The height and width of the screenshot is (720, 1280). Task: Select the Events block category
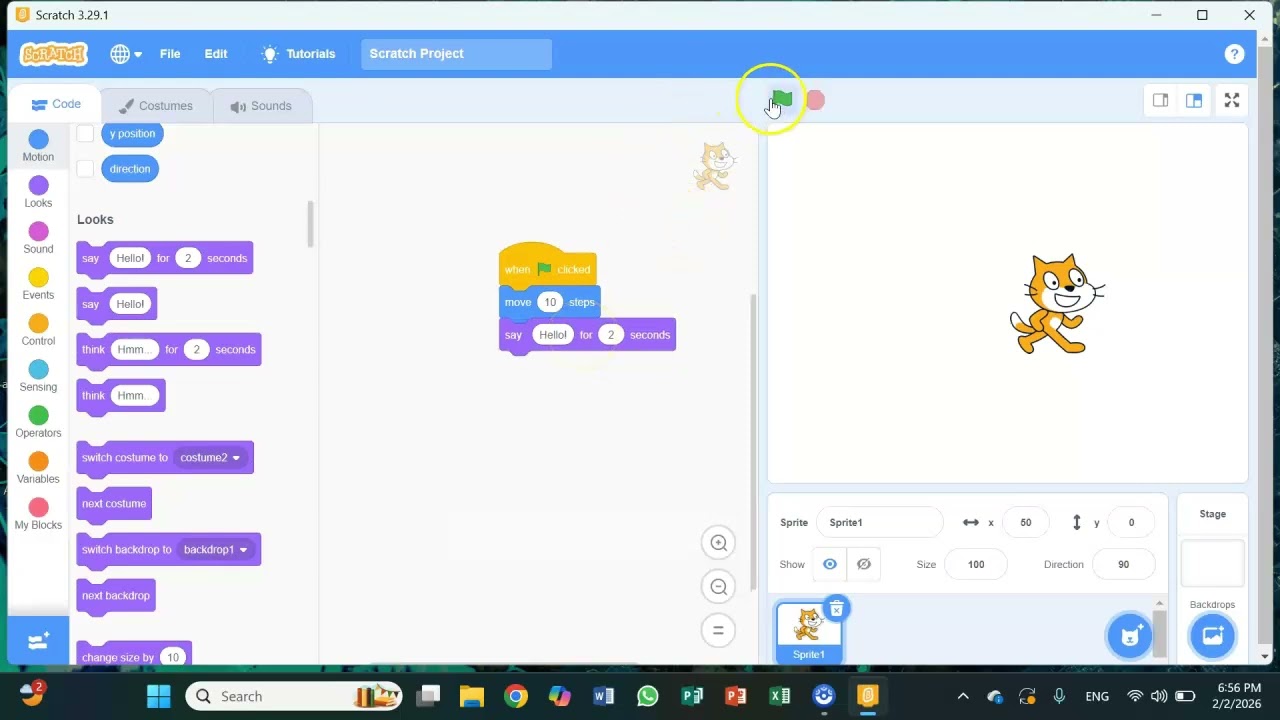click(x=38, y=284)
